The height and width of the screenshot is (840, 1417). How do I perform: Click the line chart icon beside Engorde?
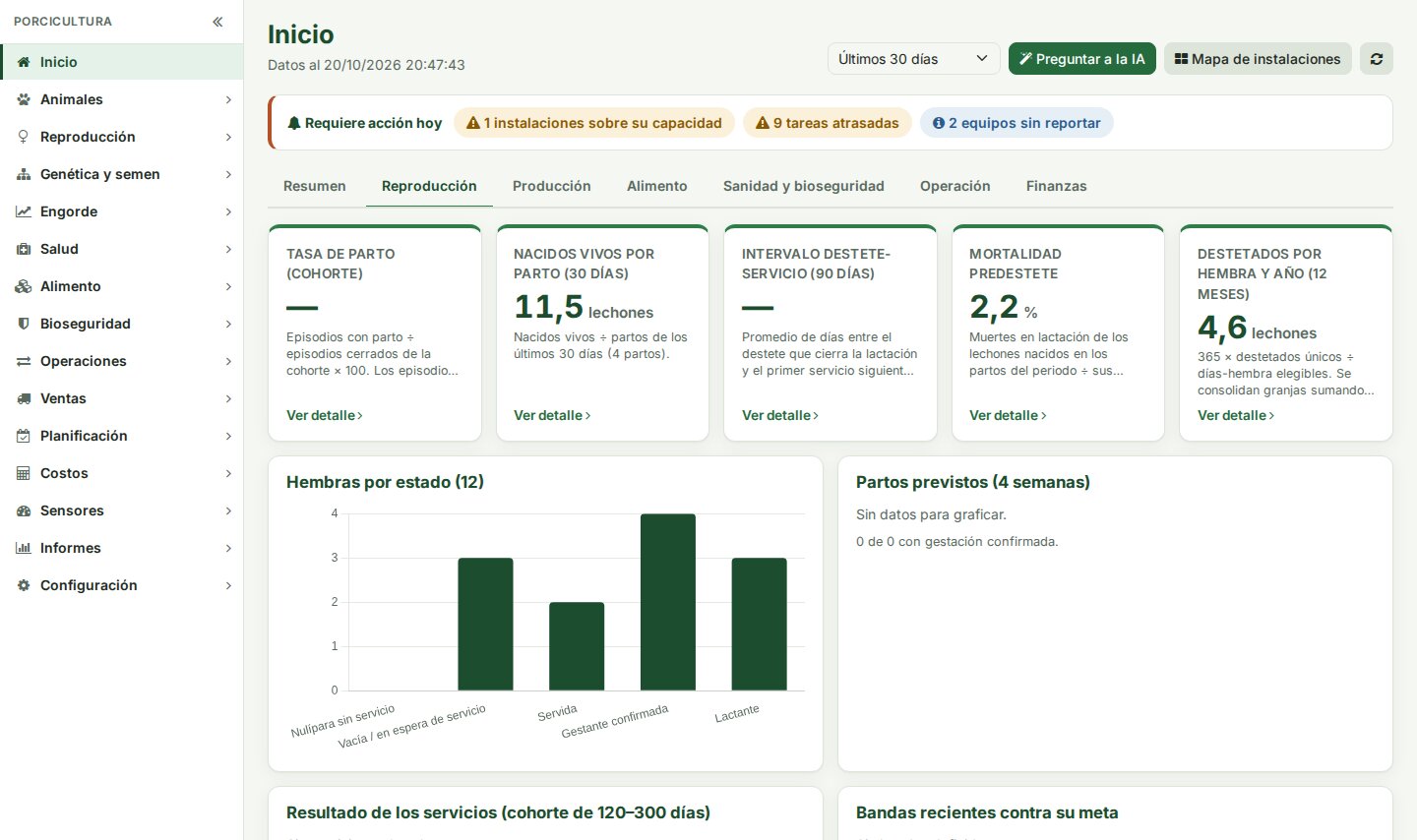point(24,211)
